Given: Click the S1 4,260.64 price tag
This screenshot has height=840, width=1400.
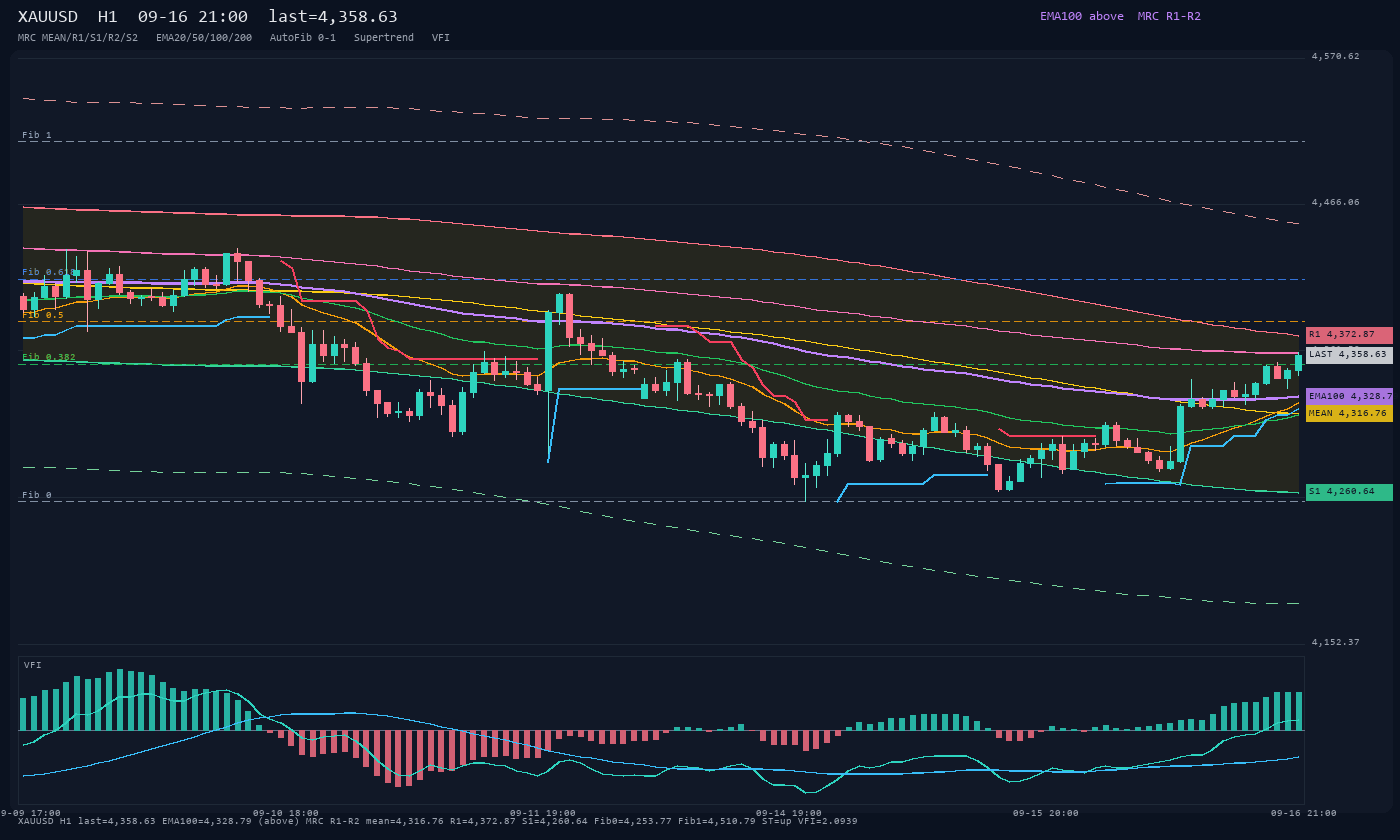Looking at the screenshot, I should click(x=1349, y=492).
